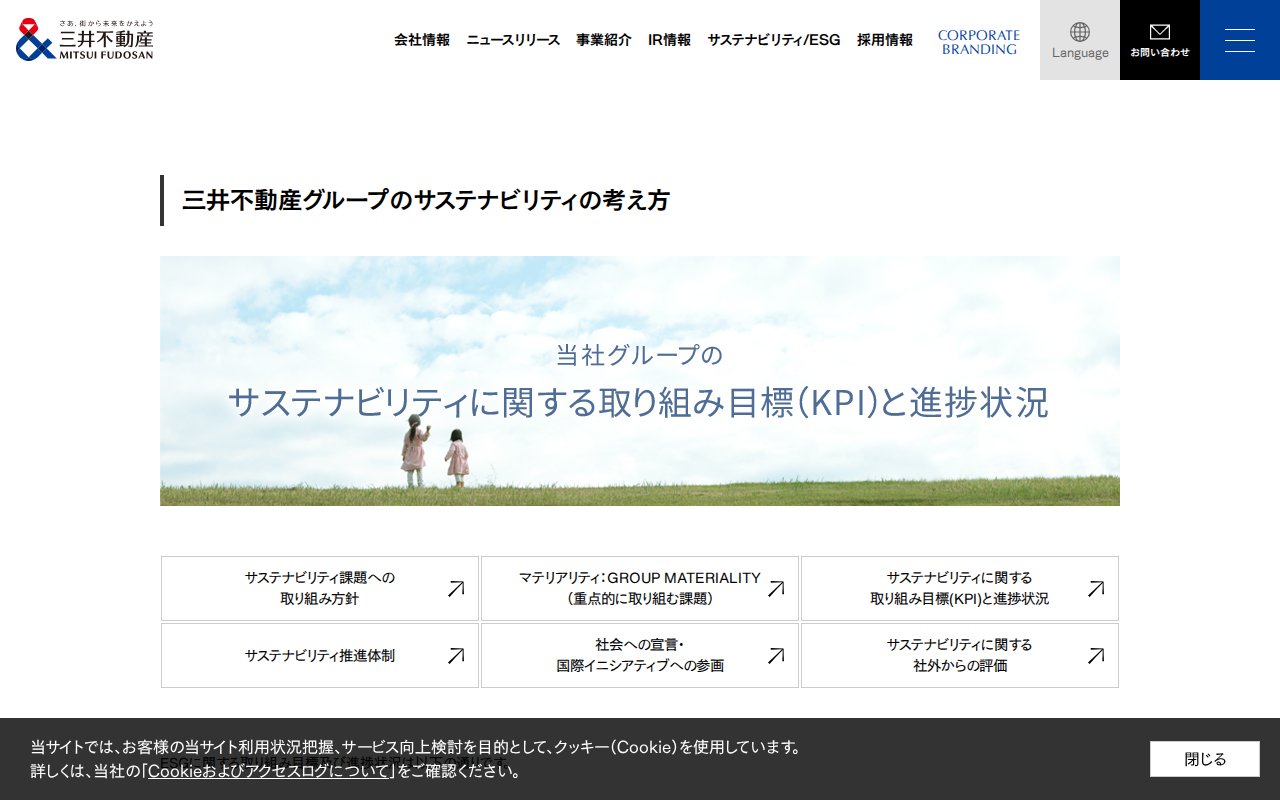Open the ニュースリリース menu
1280x800 pixels.
pyautogui.click(x=513, y=40)
